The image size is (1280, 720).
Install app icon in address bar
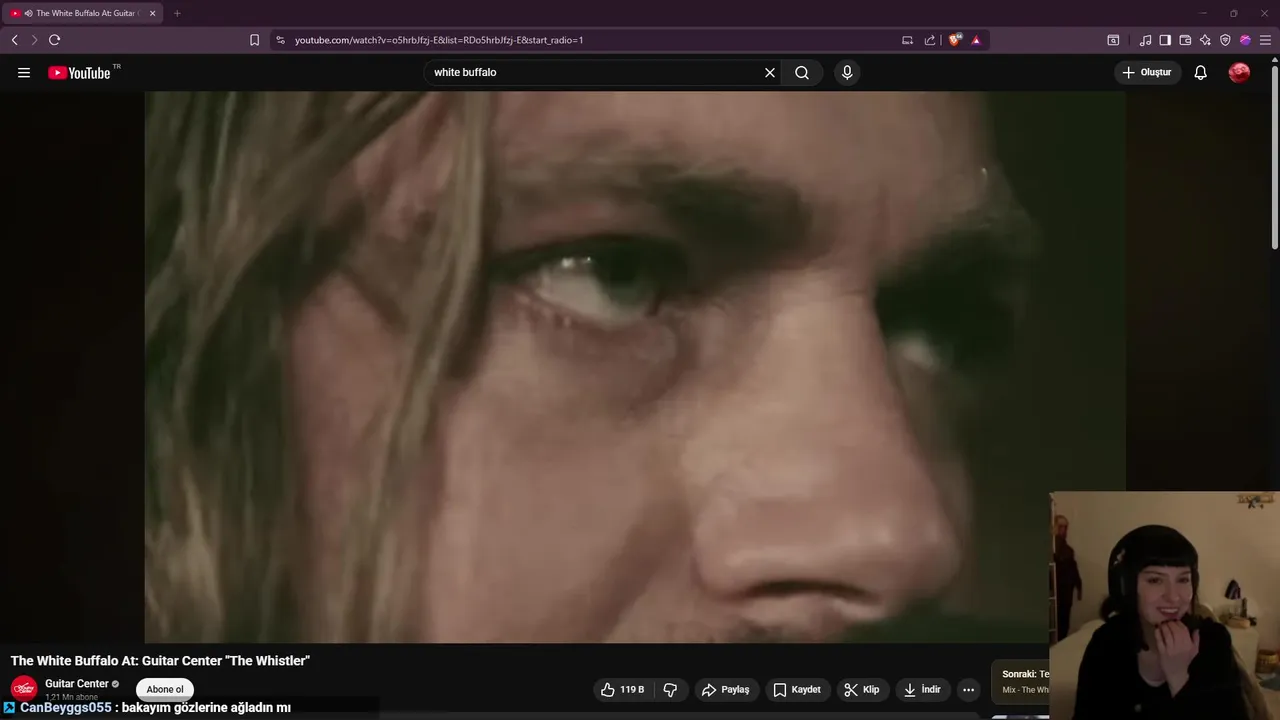tap(907, 40)
